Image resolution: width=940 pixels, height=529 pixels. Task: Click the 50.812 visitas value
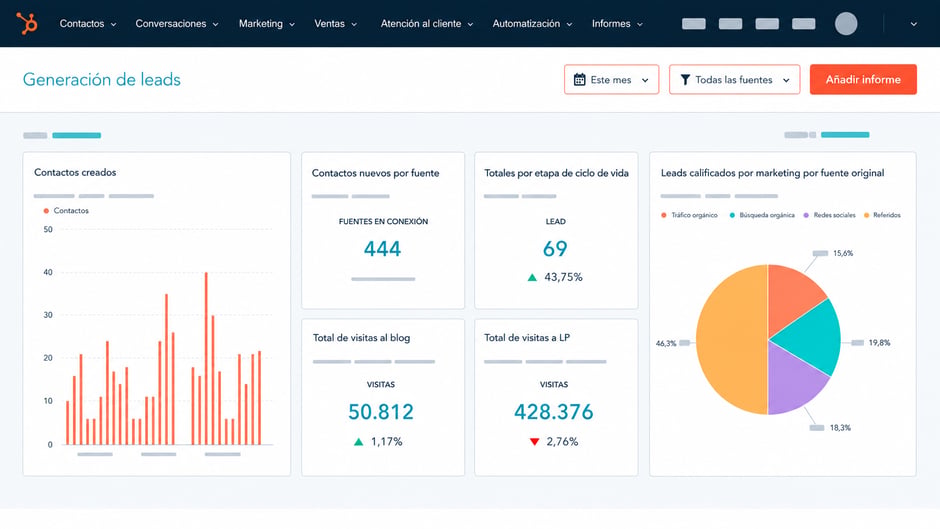click(x=381, y=412)
